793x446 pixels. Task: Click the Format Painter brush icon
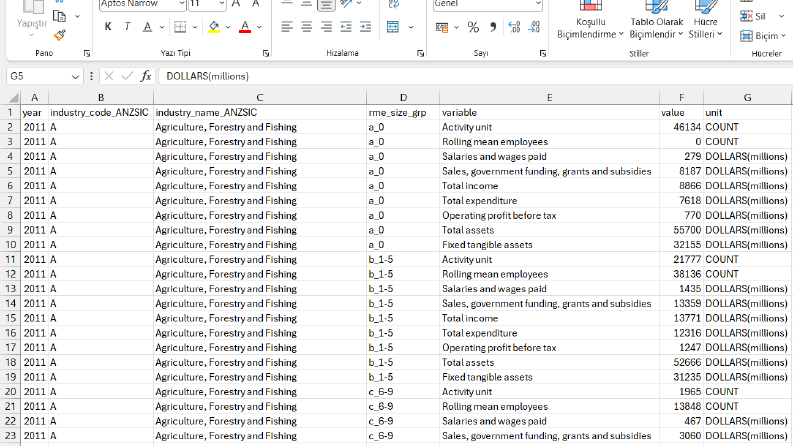click(x=59, y=35)
